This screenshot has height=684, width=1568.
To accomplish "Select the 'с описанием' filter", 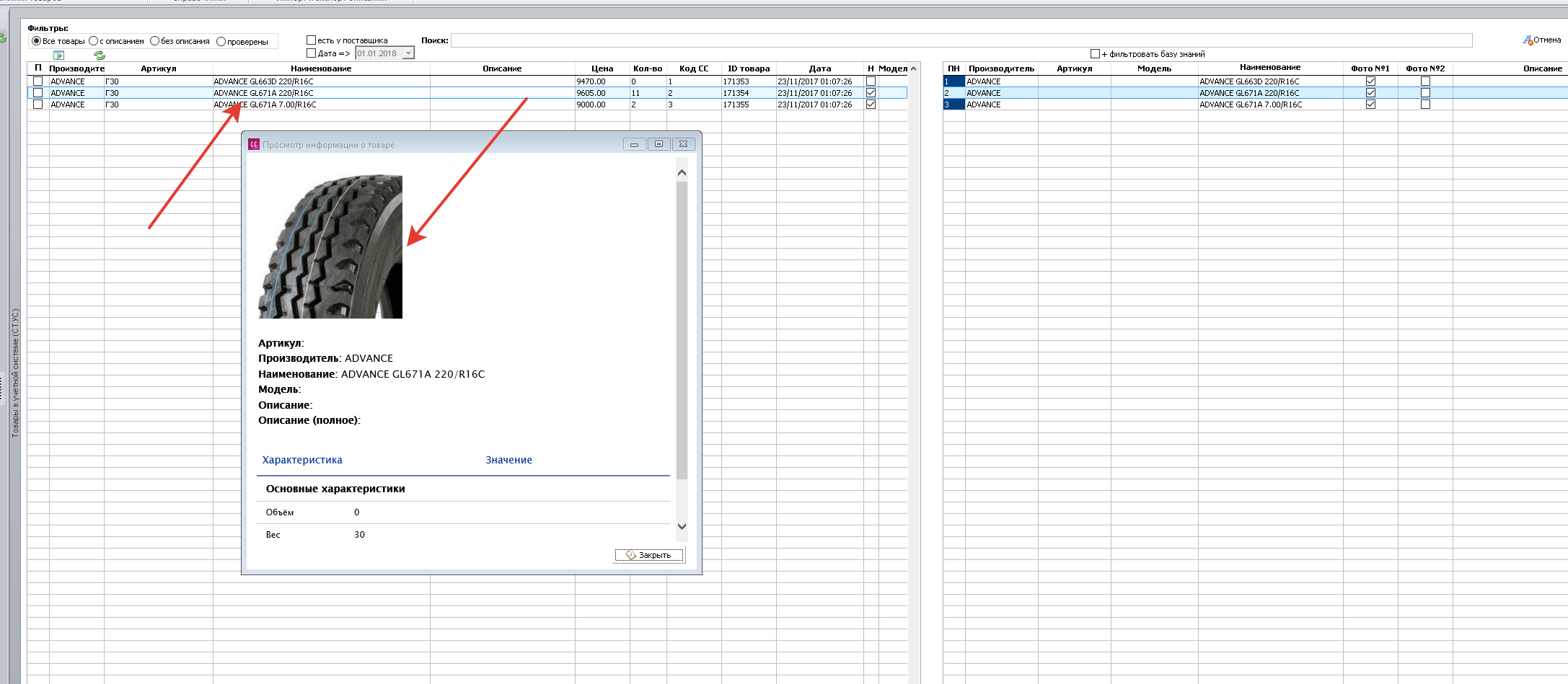I will pyautogui.click(x=93, y=41).
